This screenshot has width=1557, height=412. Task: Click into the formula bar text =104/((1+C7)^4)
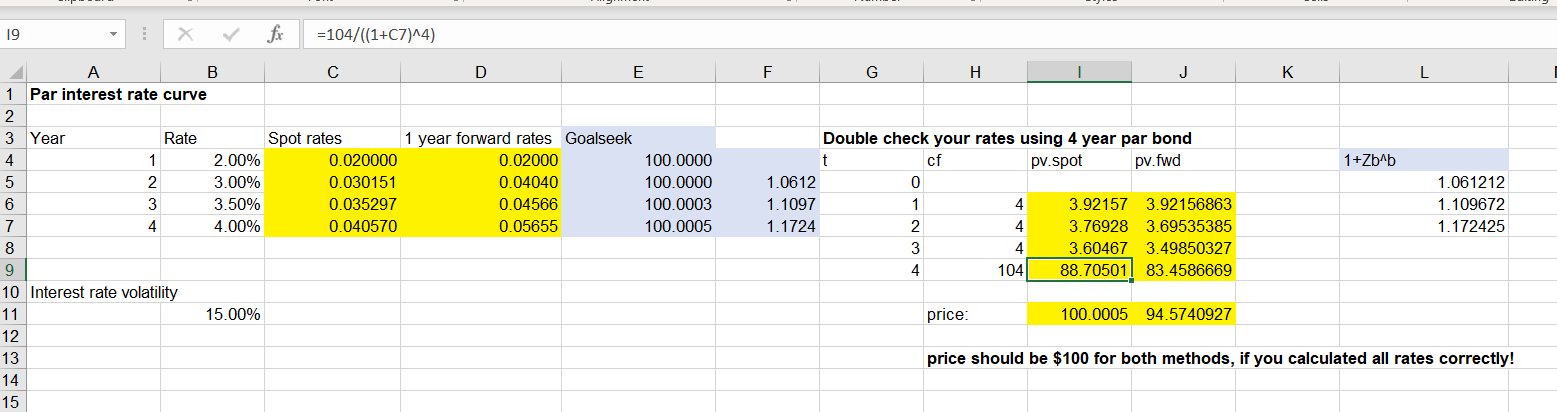click(x=374, y=34)
